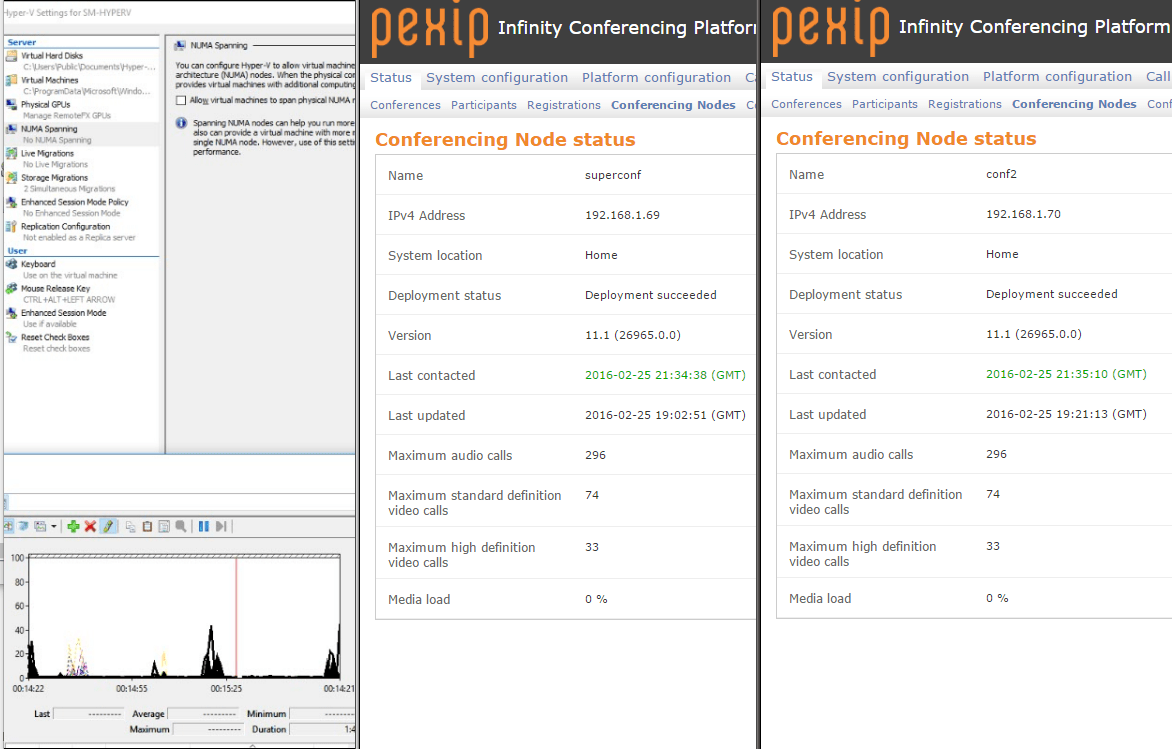
Task: Click Update Data step-forward icon
Action: [x=221, y=526]
